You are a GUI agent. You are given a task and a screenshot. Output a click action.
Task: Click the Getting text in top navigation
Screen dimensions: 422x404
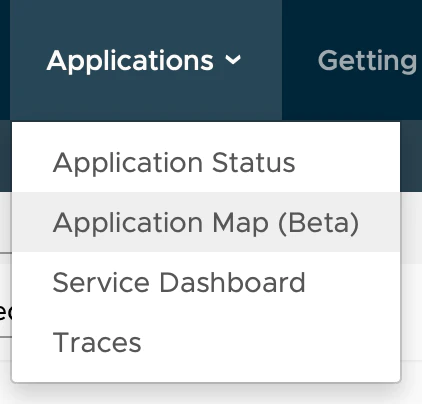pos(367,61)
